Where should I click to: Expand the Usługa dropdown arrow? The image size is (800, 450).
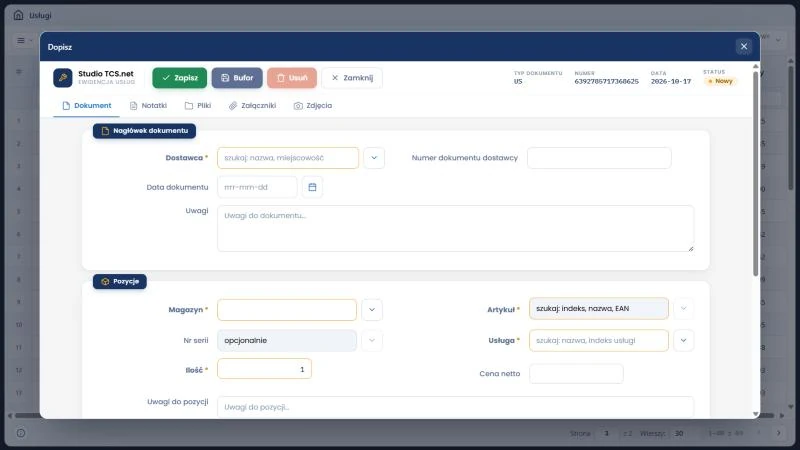click(x=684, y=340)
